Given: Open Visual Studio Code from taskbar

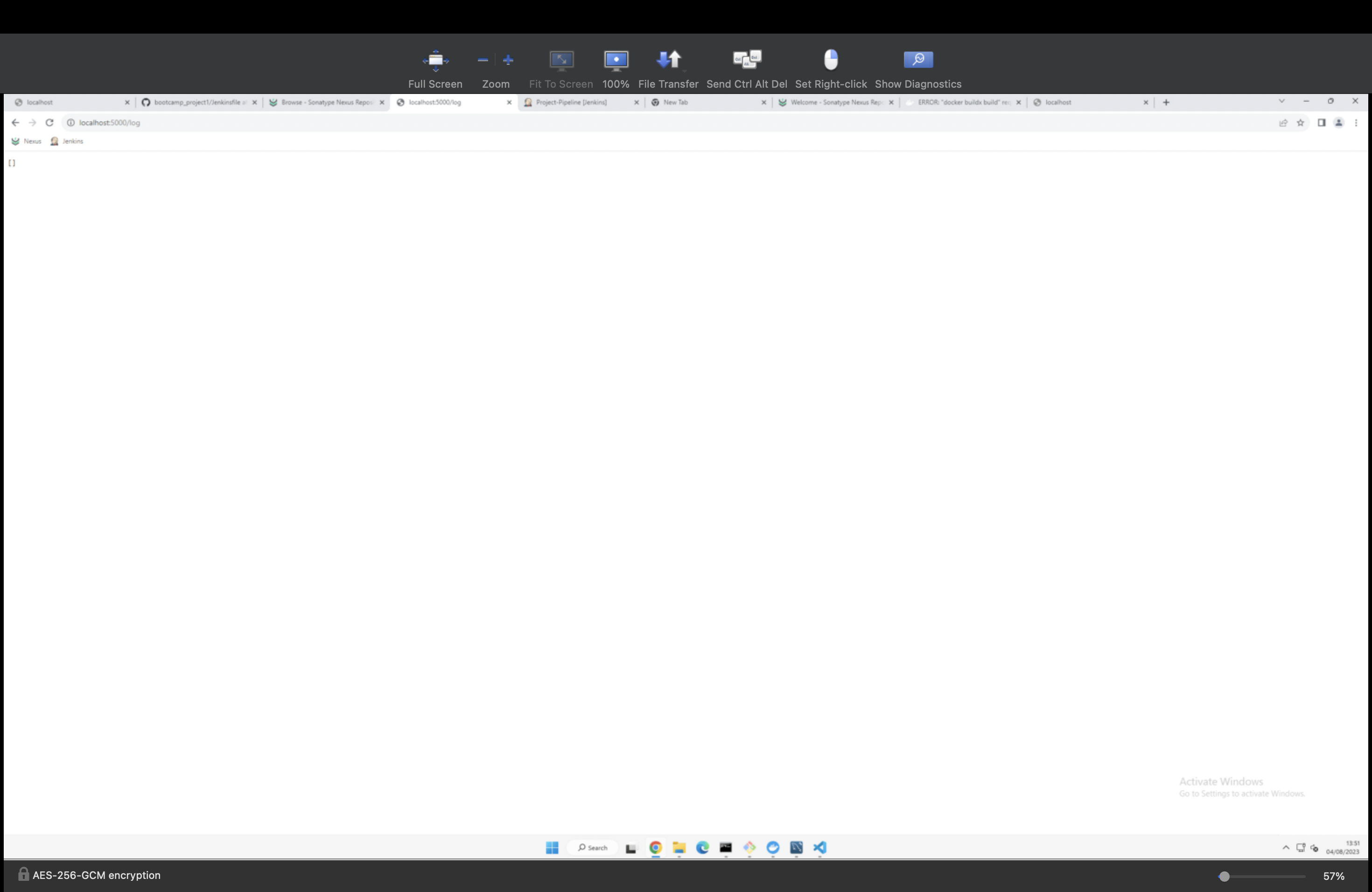Looking at the screenshot, I should click(820, 848).
